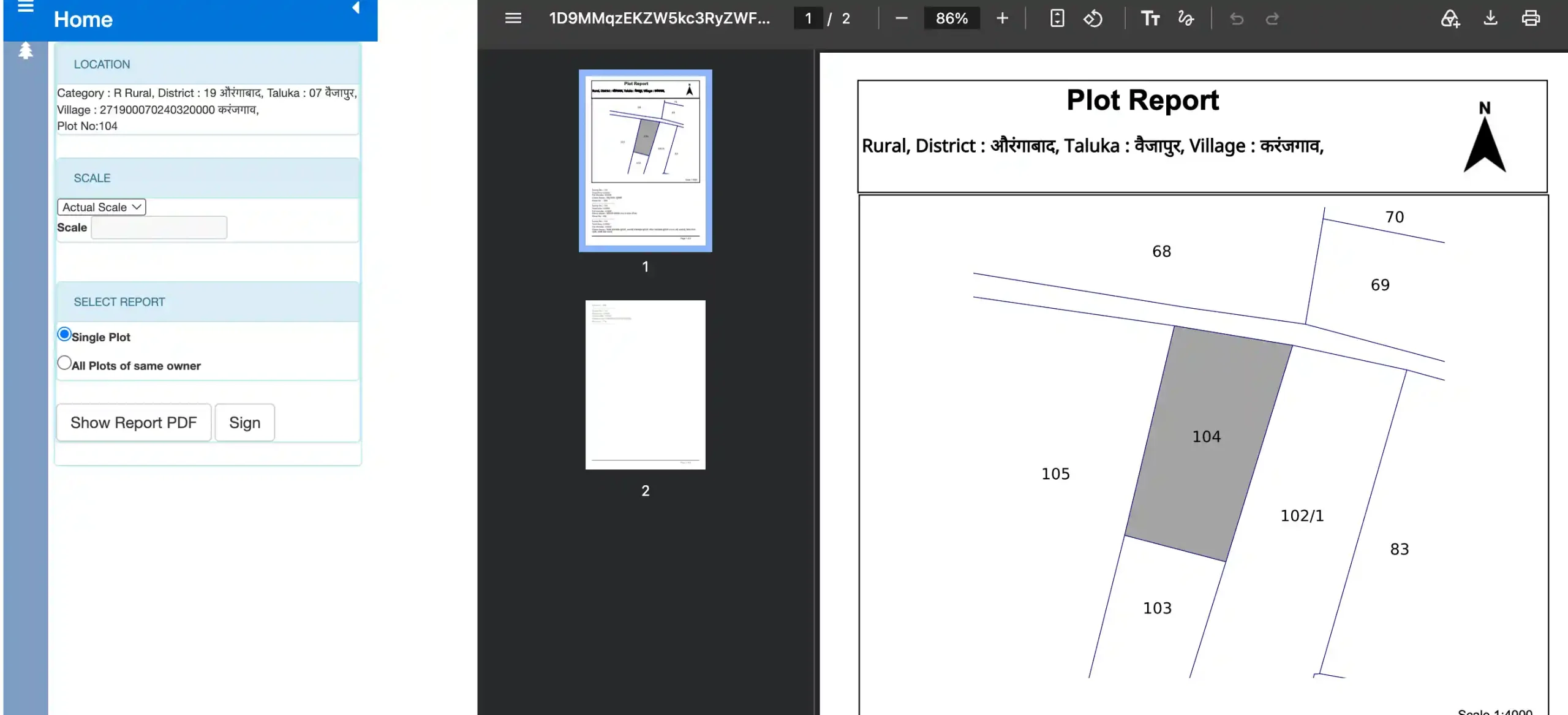Image resolution: width=1568 pixels, height=715 pixels.
Task: Click the plot label 69 on the map
Action: (x=1381, y=285)
